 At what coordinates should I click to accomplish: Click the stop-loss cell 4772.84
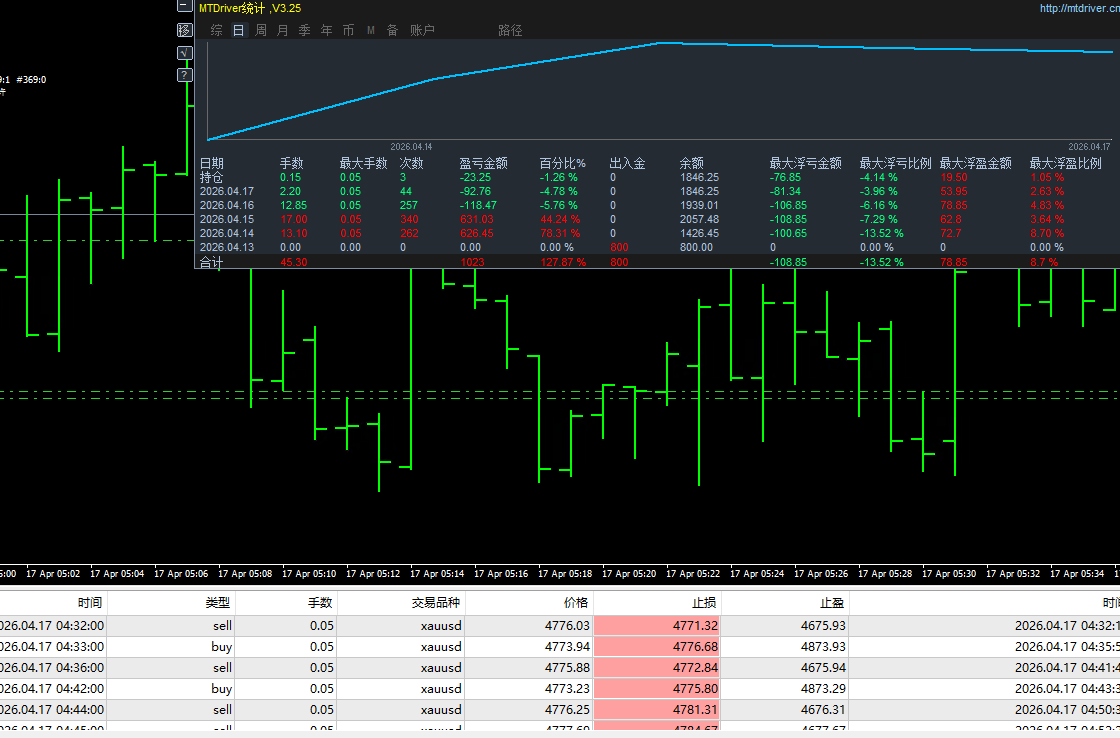click(657, 667)
